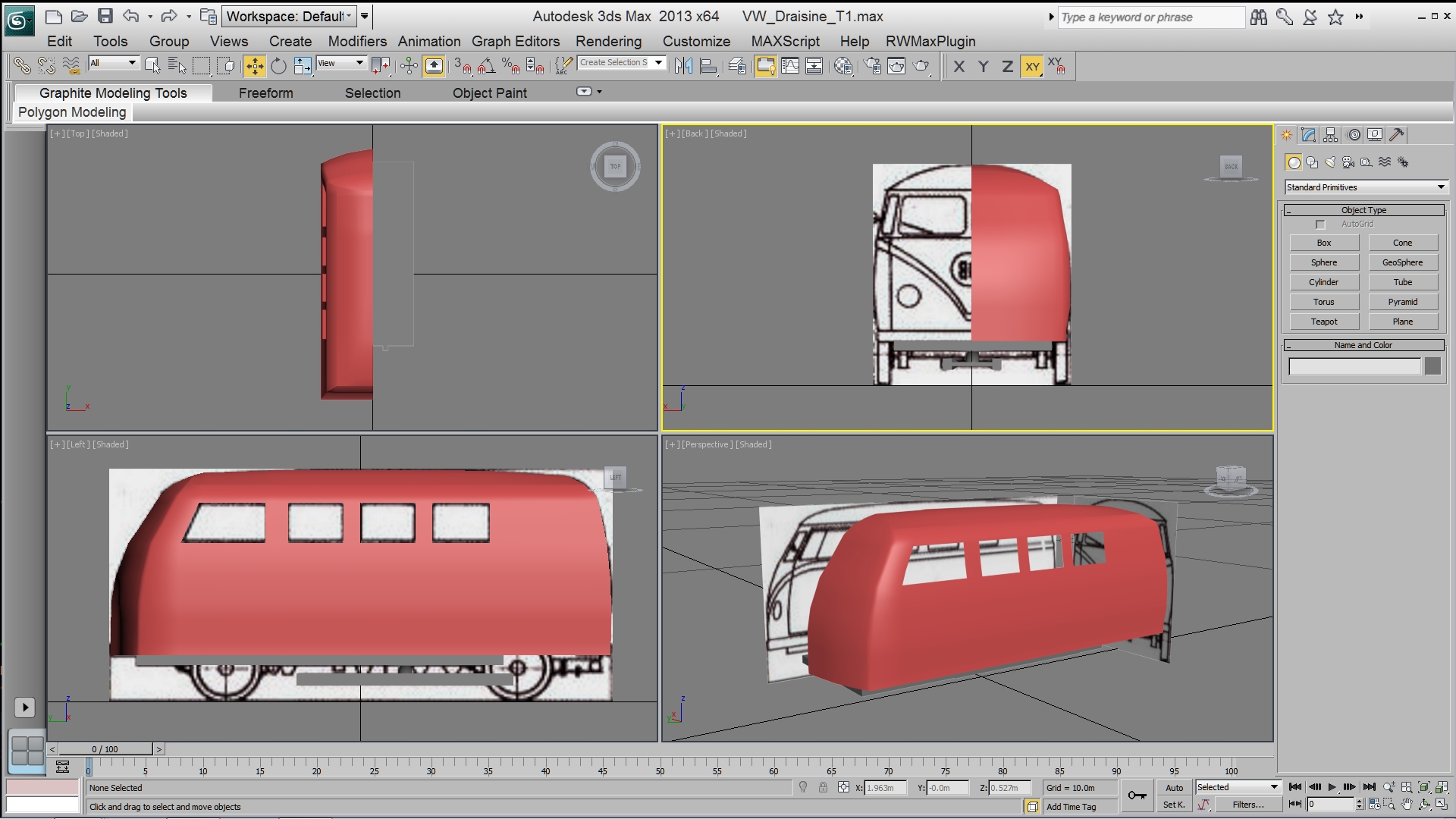Click the Render Production teapot icon

point(921,67)
